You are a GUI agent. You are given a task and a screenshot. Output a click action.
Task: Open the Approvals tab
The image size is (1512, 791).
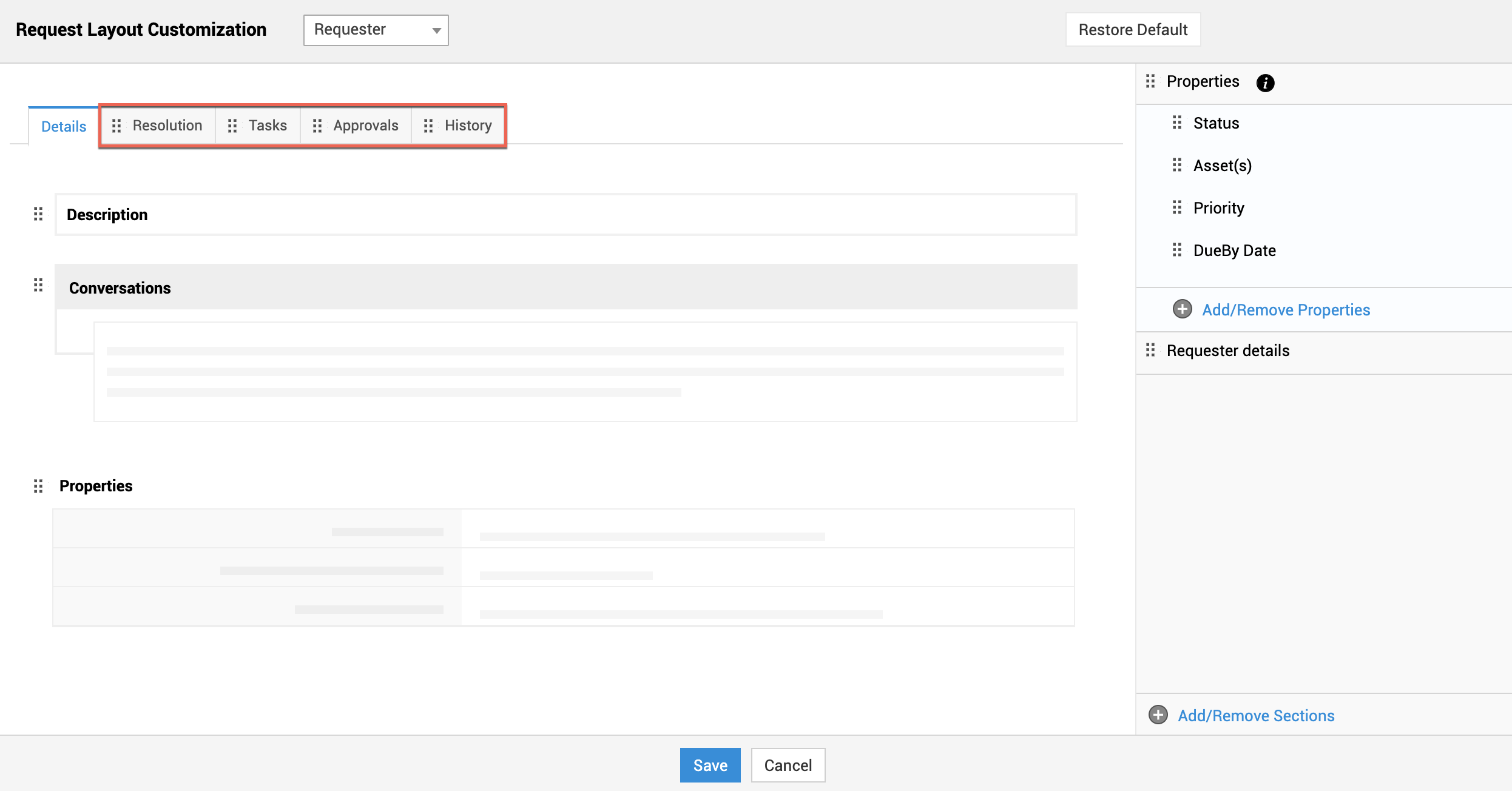365,126
